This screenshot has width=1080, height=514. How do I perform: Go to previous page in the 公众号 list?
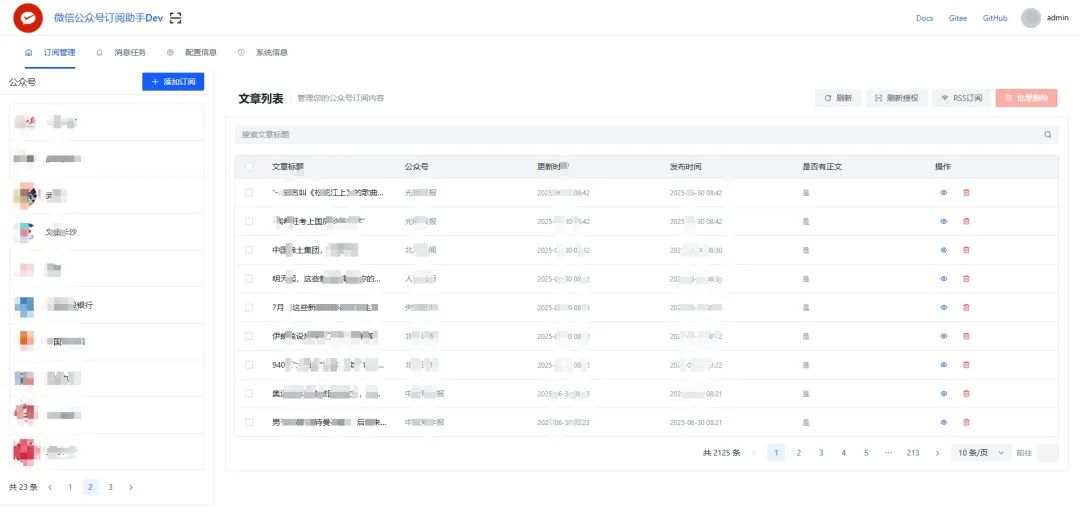(x=50, y=487)
